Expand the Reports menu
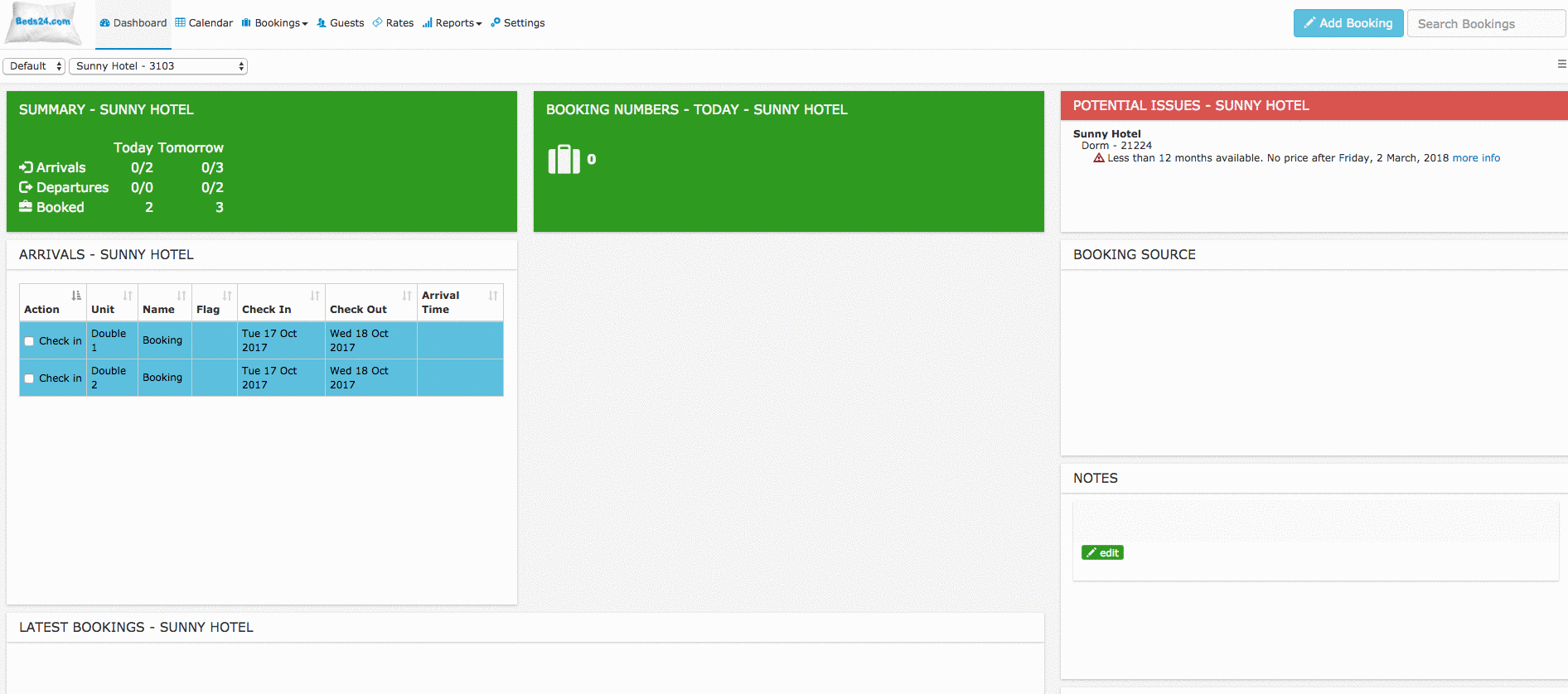 (x=452, y=23)
